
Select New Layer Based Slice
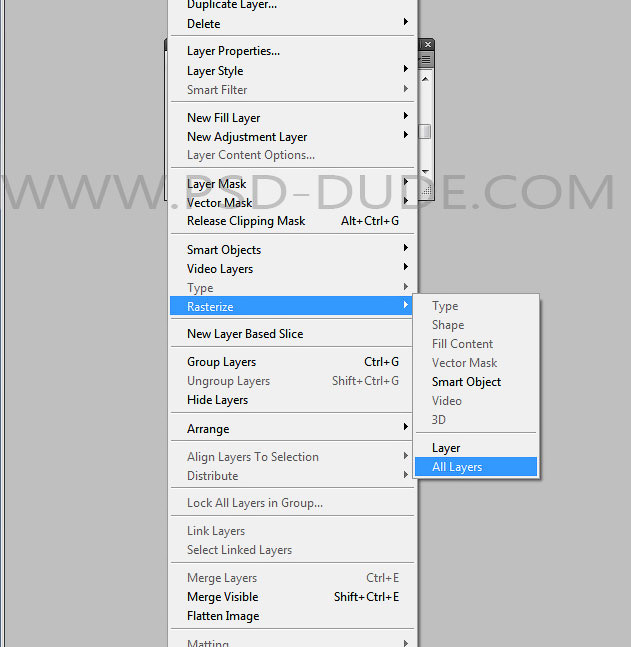245,334
